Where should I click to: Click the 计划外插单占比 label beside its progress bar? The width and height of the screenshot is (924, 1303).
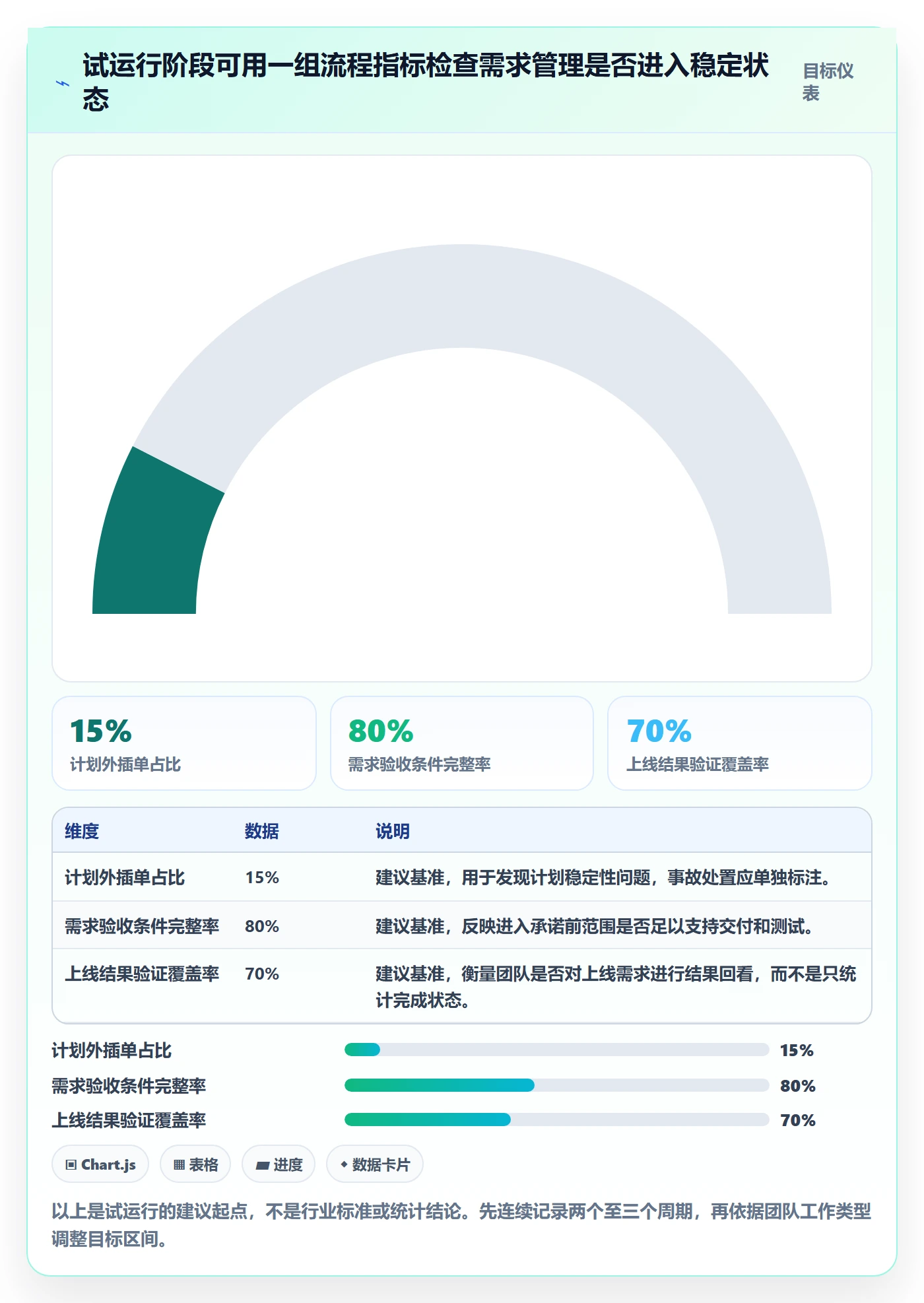[x=112, y=1050]
